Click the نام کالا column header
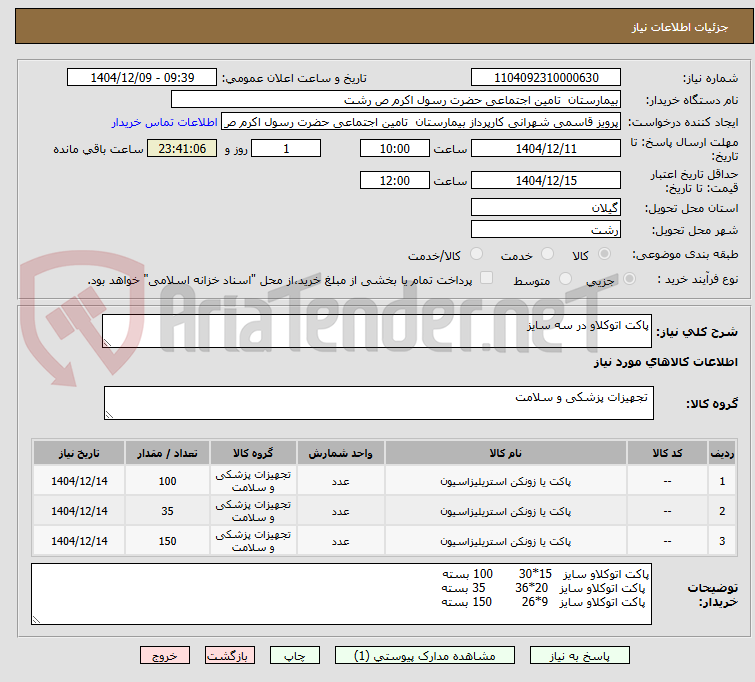The height and width of the screenshot is (682, 755). point(506,453)
